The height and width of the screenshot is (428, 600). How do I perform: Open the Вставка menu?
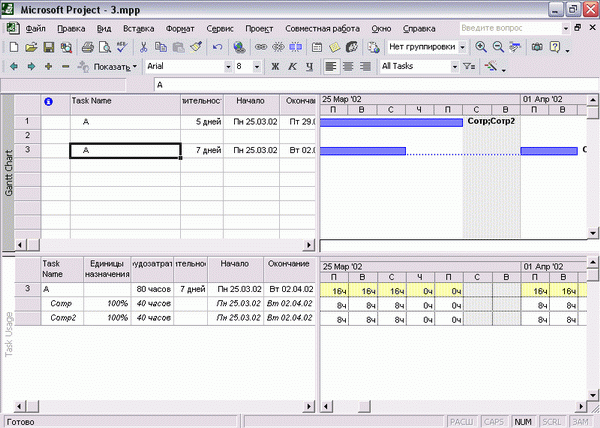(139, 29)
